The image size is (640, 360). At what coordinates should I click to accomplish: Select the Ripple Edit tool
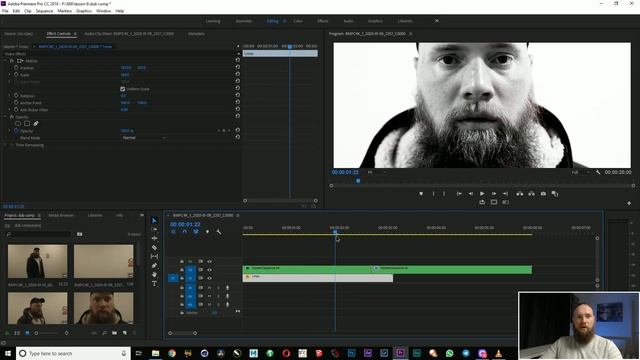(x=154, y=238)
